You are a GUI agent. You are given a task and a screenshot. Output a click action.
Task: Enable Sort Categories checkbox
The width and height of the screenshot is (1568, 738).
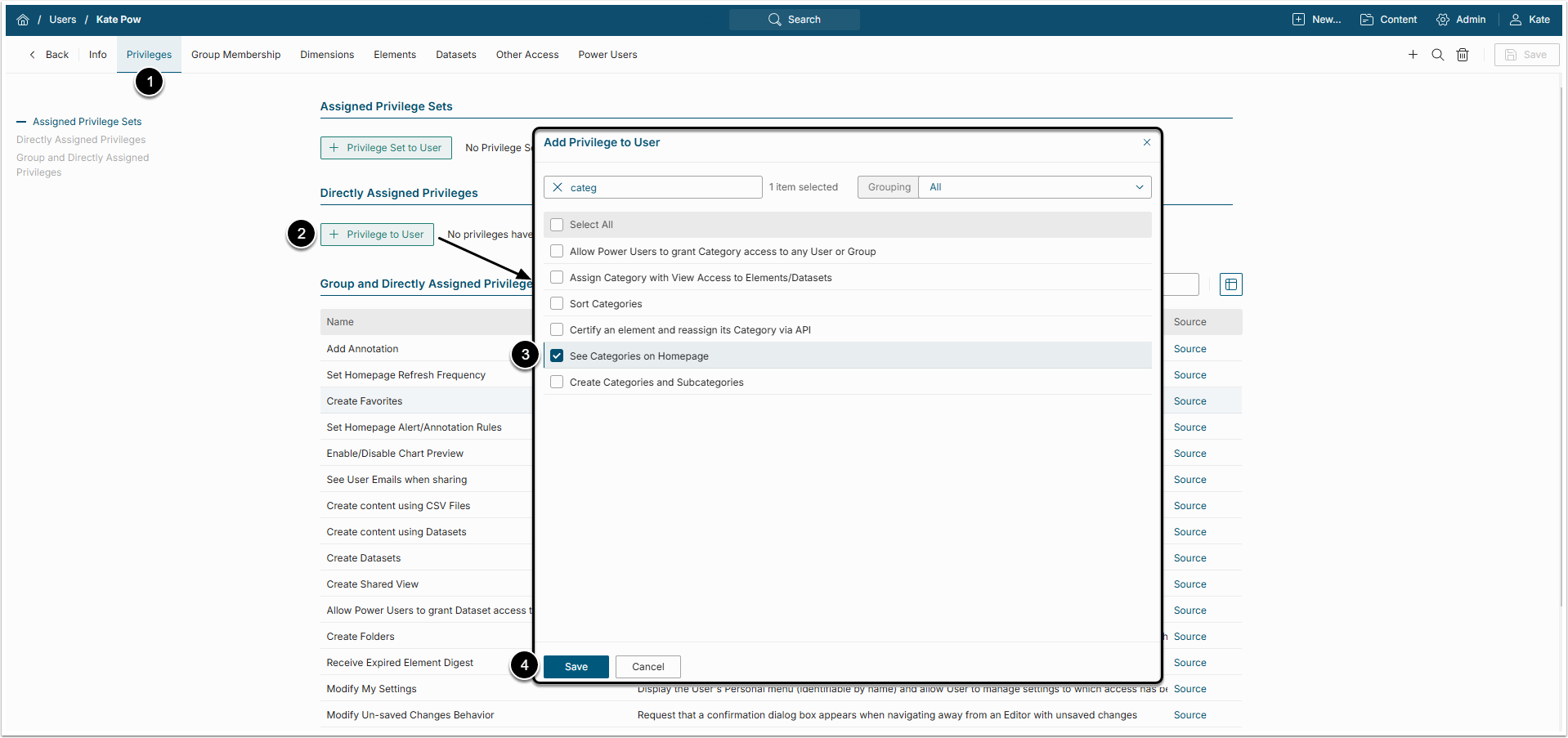coord(557,304)
